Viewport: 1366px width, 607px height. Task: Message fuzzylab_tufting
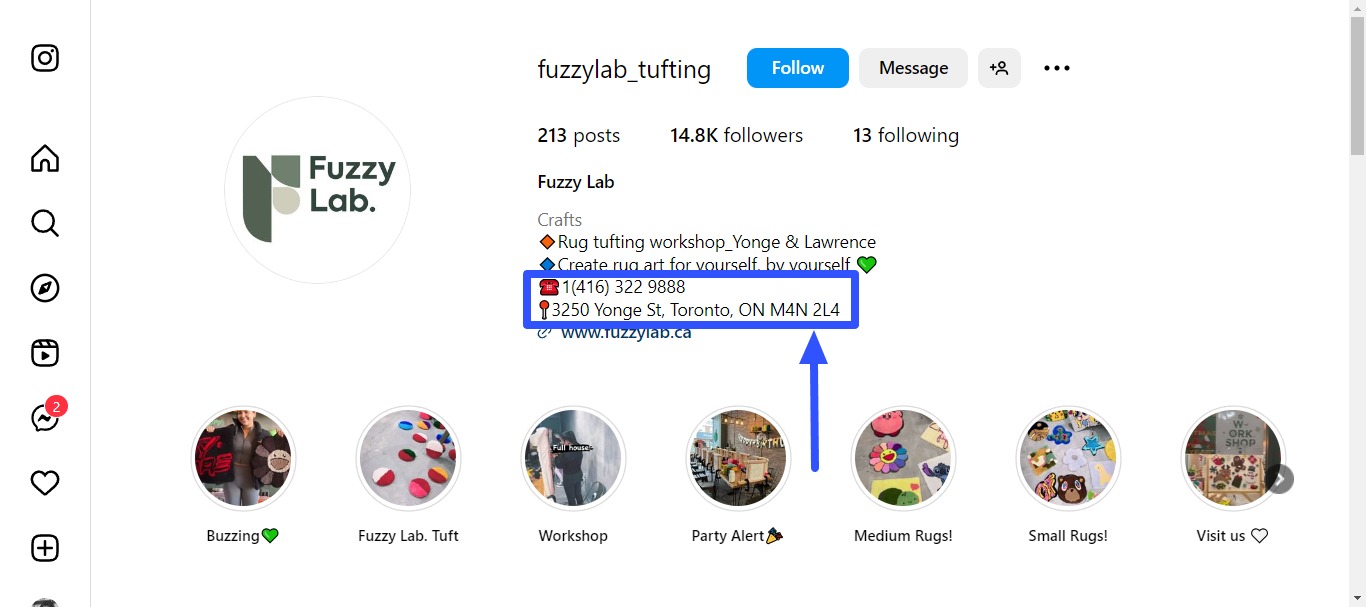click(912, 67)
